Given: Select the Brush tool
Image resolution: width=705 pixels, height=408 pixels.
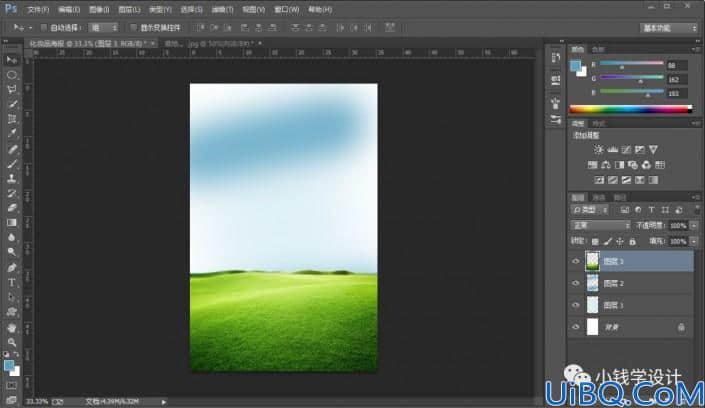Looking at the screenshot, I should click(12, 164).
